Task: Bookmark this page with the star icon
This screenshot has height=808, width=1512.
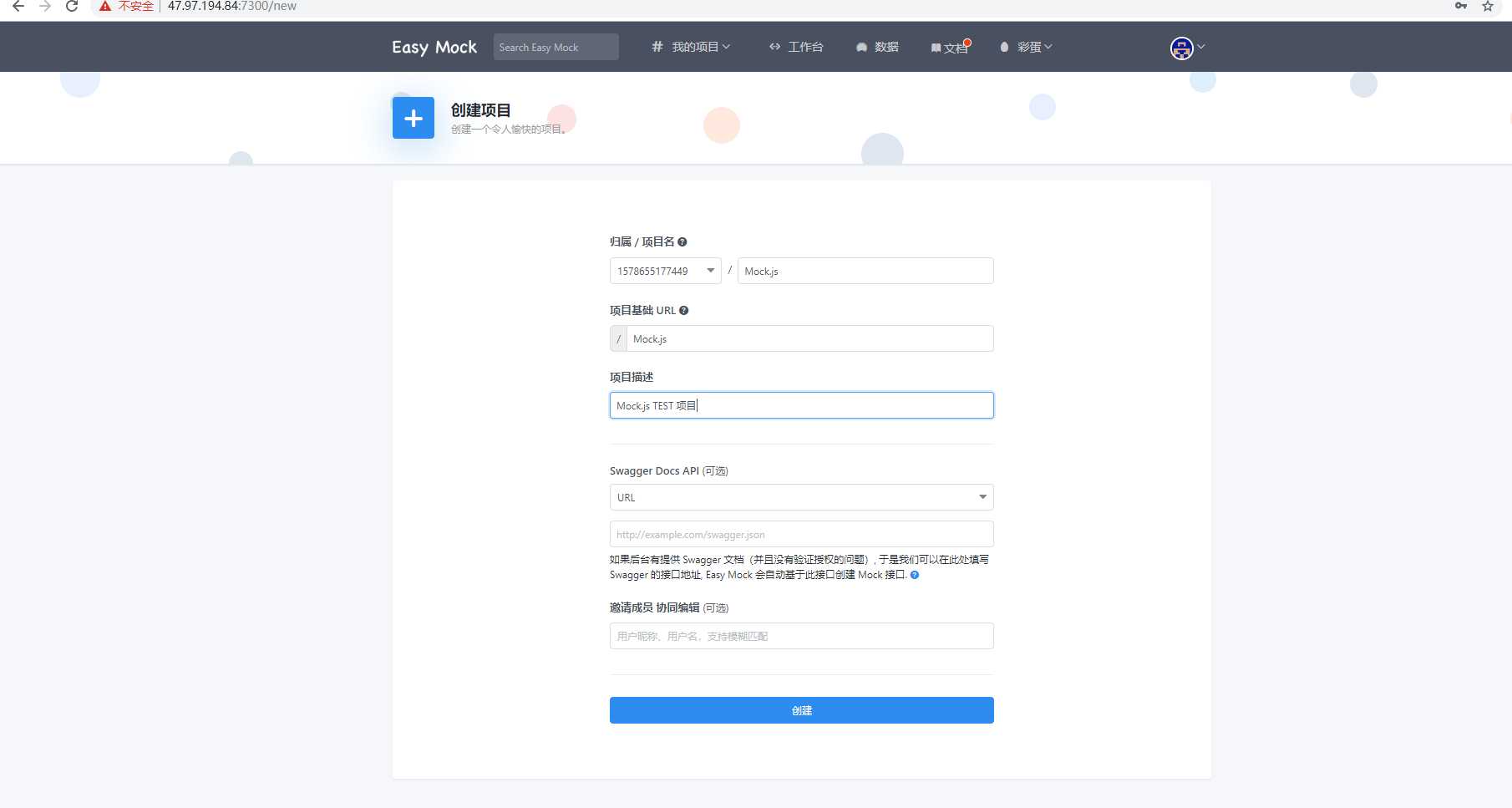Action: (x=1488, y=6)
